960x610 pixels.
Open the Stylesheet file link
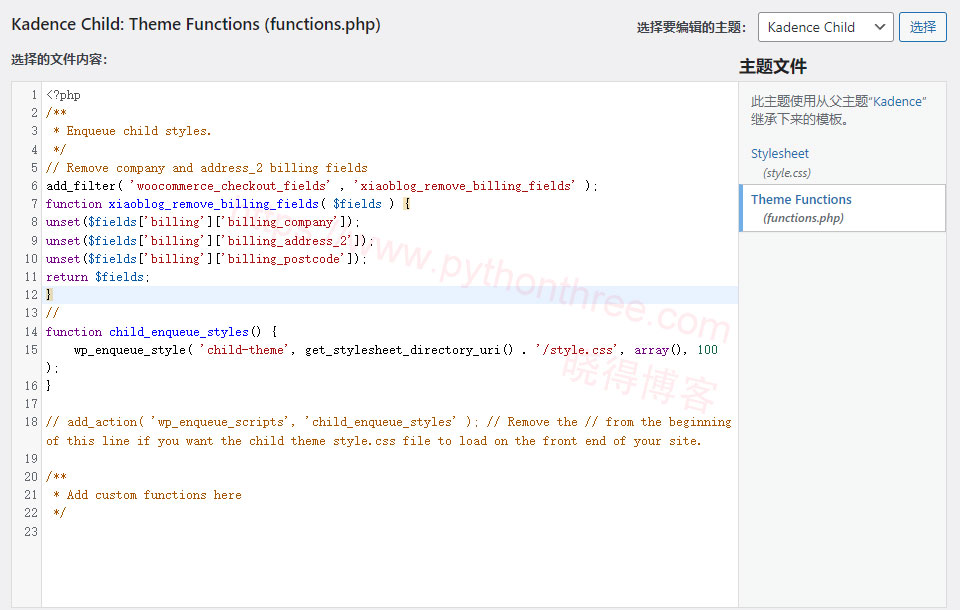[x=780, y=154]
